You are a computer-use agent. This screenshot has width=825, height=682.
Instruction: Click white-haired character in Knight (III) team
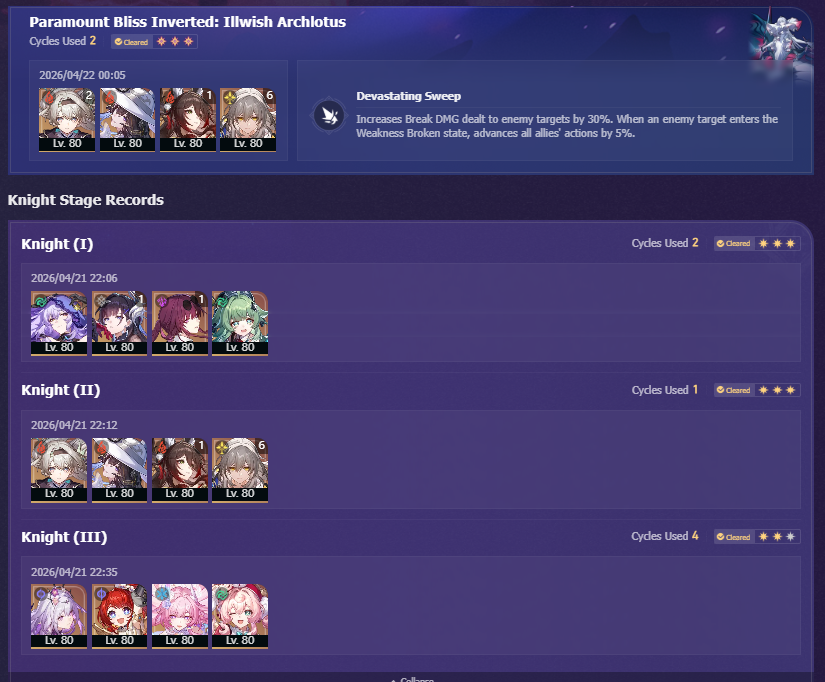coord(59,616)
